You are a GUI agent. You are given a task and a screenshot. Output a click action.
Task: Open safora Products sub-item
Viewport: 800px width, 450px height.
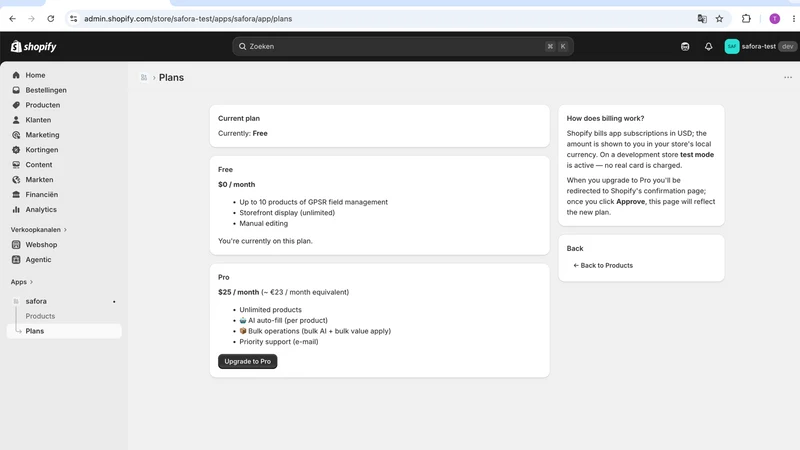point(40,316)
